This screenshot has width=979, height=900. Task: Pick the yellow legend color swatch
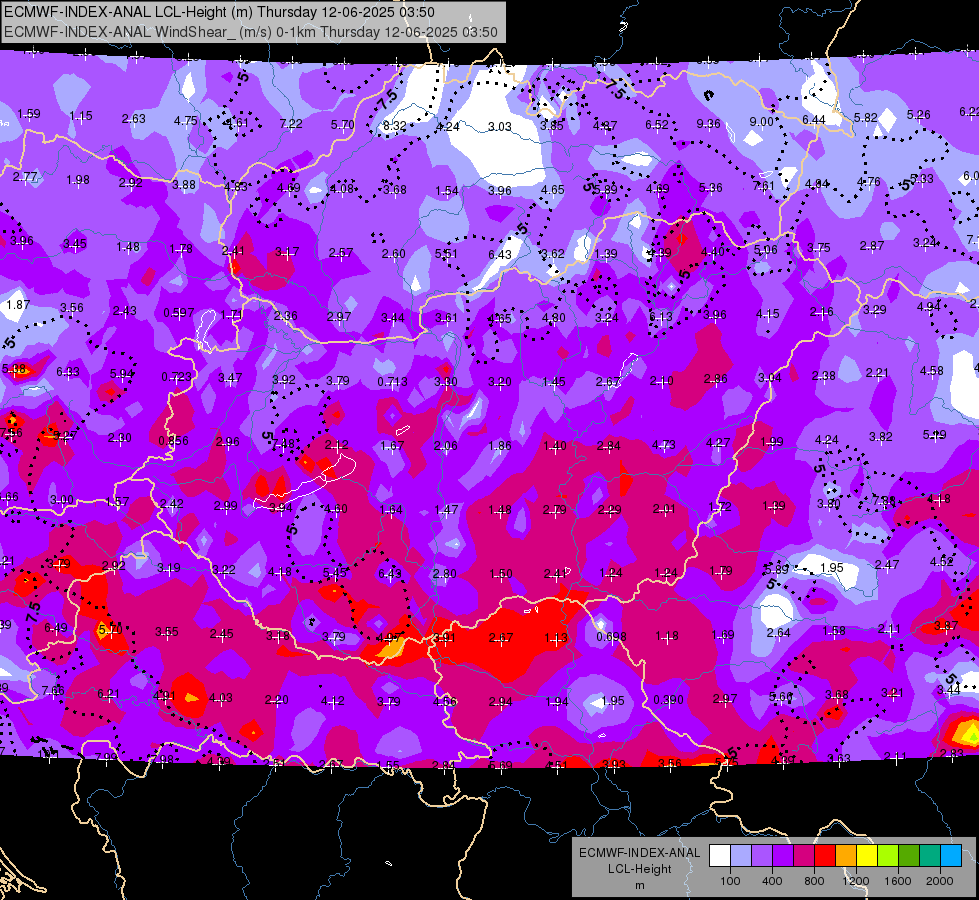(867, 856)
